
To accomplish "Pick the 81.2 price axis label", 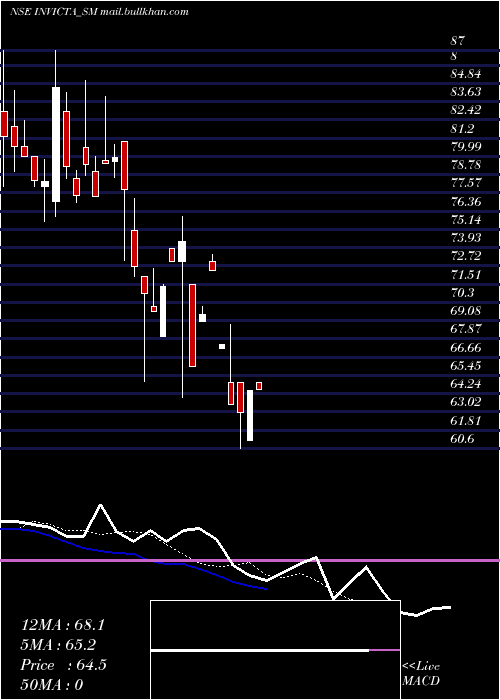I will point(462,129).
